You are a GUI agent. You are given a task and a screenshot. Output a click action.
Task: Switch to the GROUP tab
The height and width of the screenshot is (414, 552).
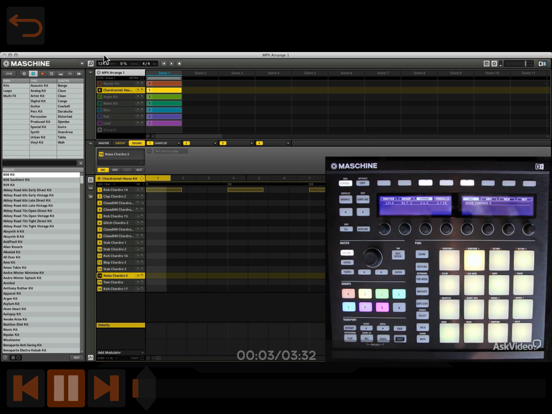[120, 143]
